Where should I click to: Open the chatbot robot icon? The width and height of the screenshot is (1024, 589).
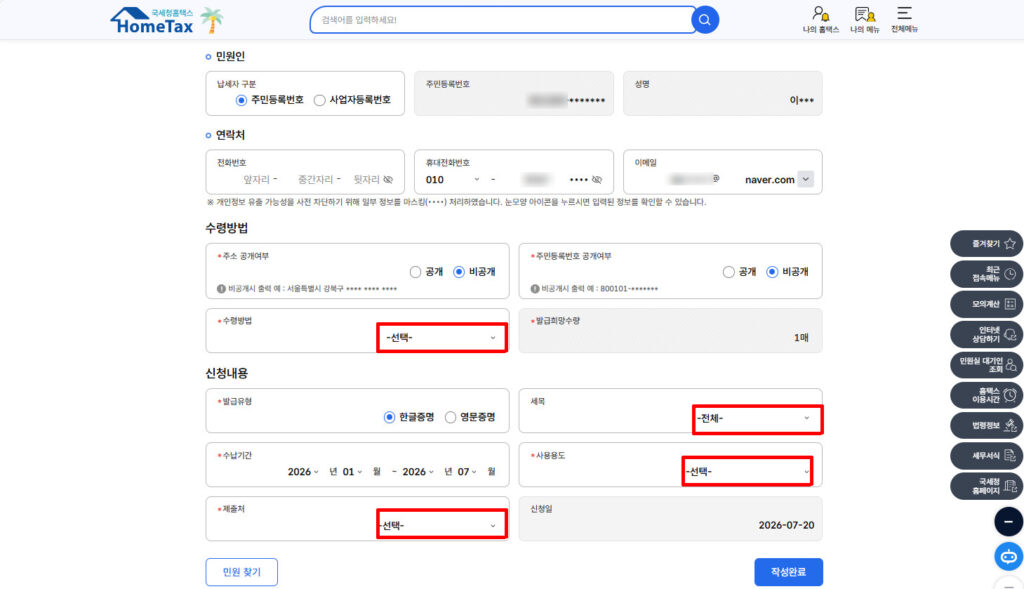pyautogui.click(x=1008, y=556)
